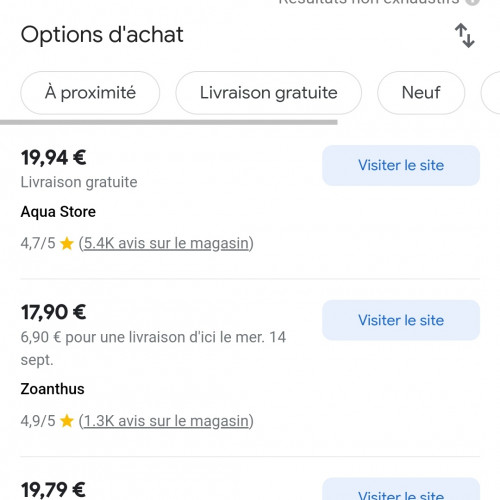
Task: Click the horizontal filter scrollbar
Action: [169, 122]
